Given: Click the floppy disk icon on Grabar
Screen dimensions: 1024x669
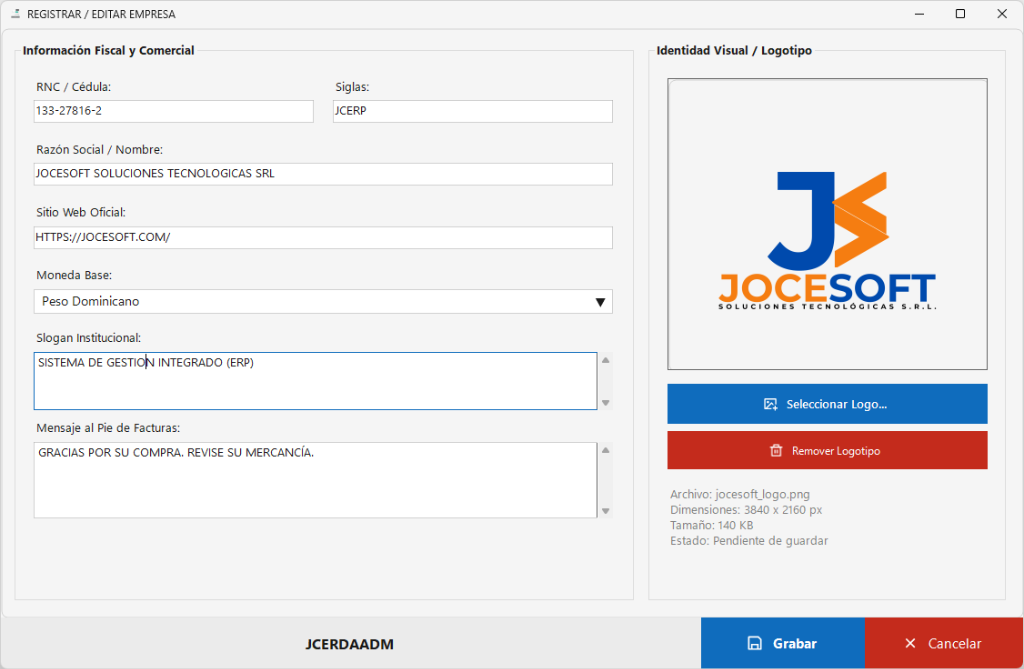Looking at the screenshot, I should coord(754,644).
